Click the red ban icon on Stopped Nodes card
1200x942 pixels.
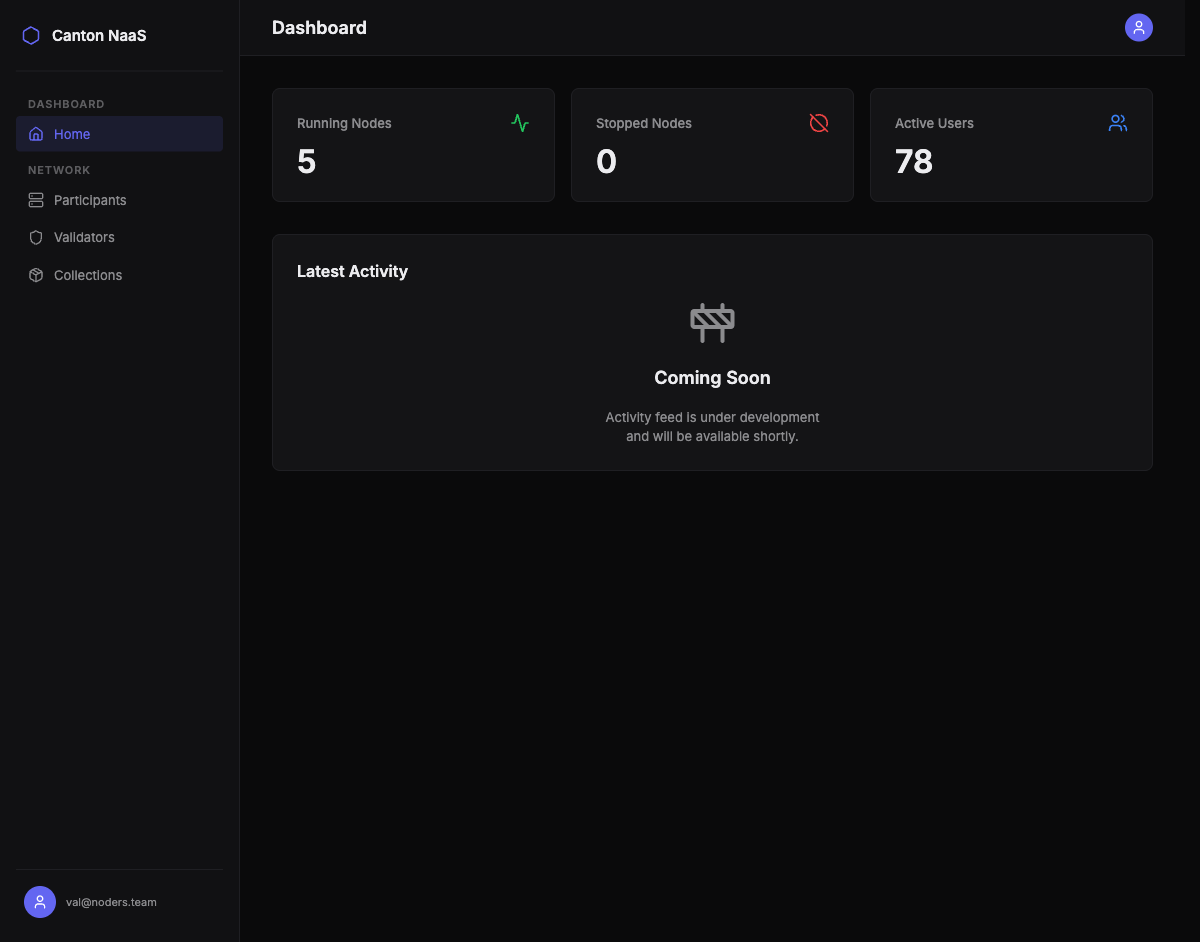tap(819, 123)
